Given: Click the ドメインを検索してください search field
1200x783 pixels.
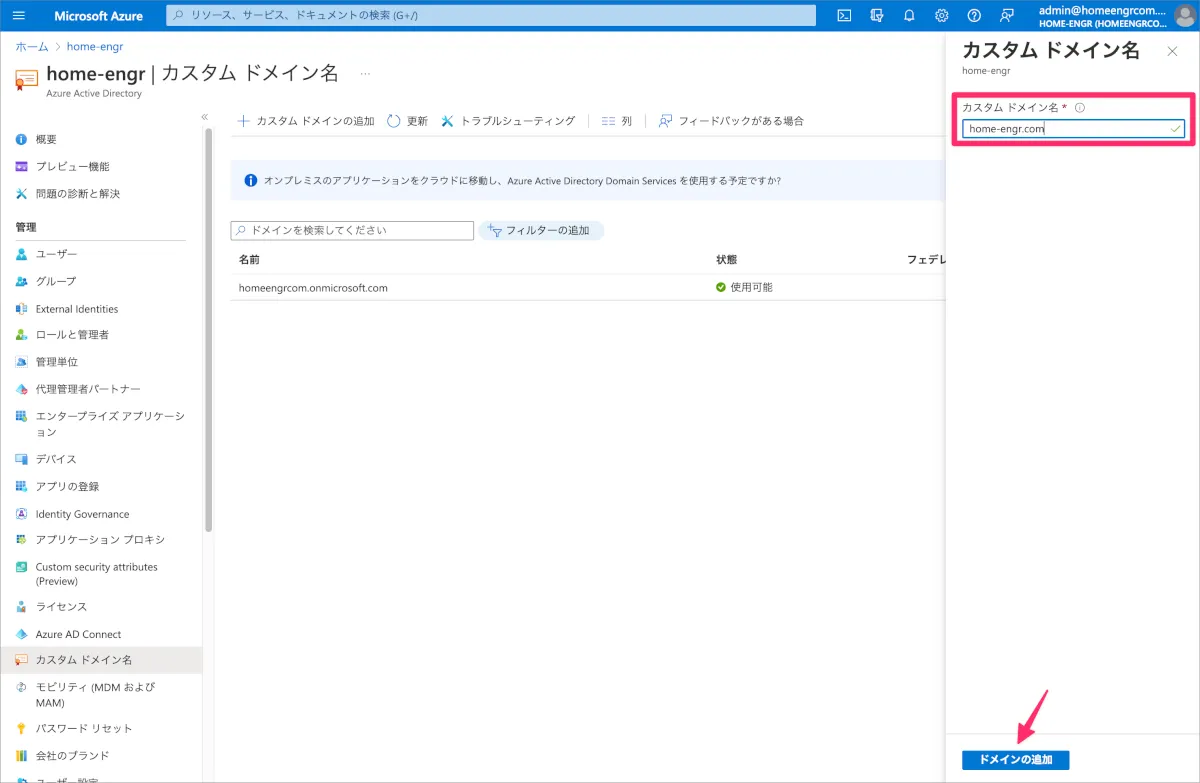Looking at the screenshot, I should click(x=352, y=230).
